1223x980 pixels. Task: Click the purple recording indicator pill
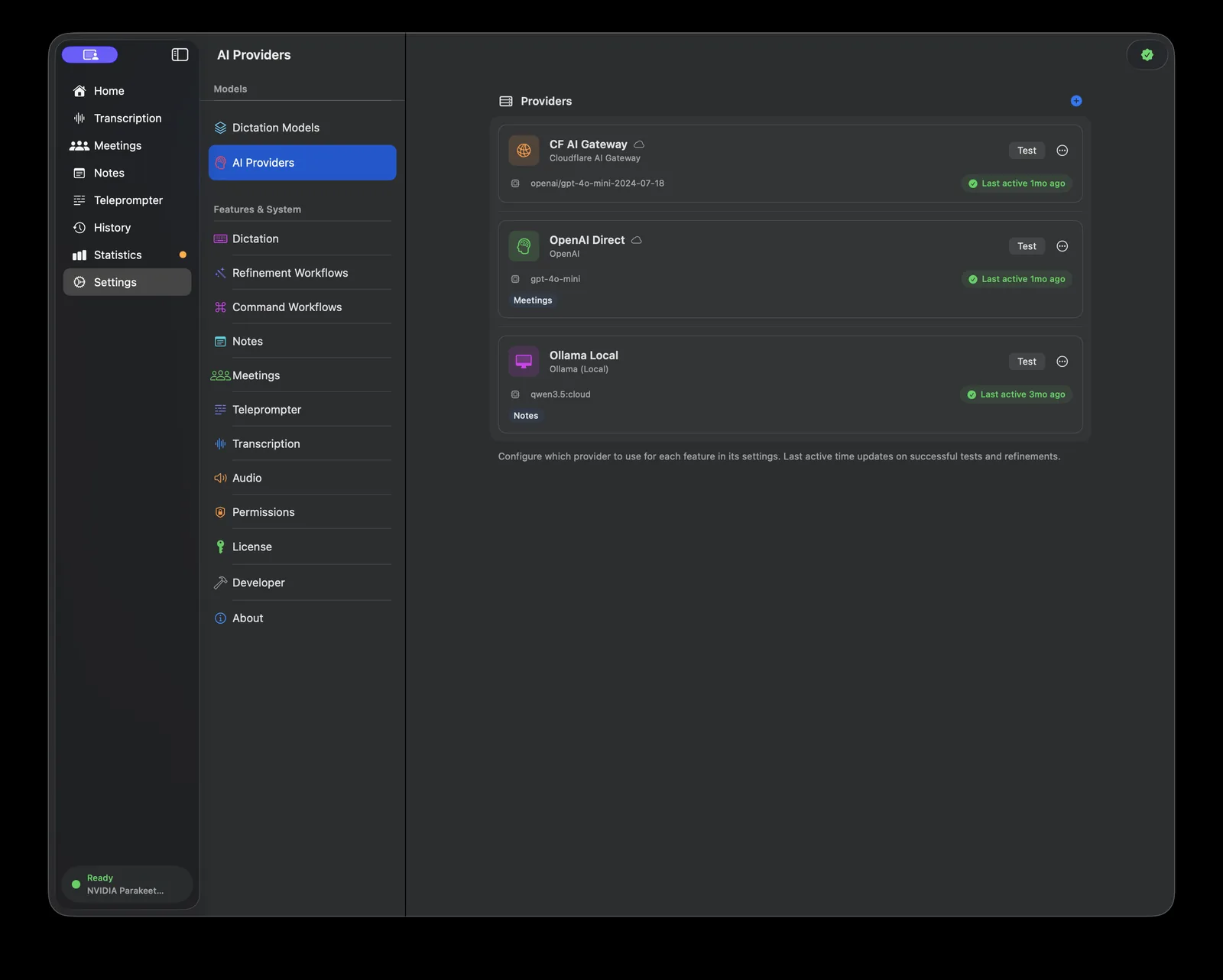90,54
